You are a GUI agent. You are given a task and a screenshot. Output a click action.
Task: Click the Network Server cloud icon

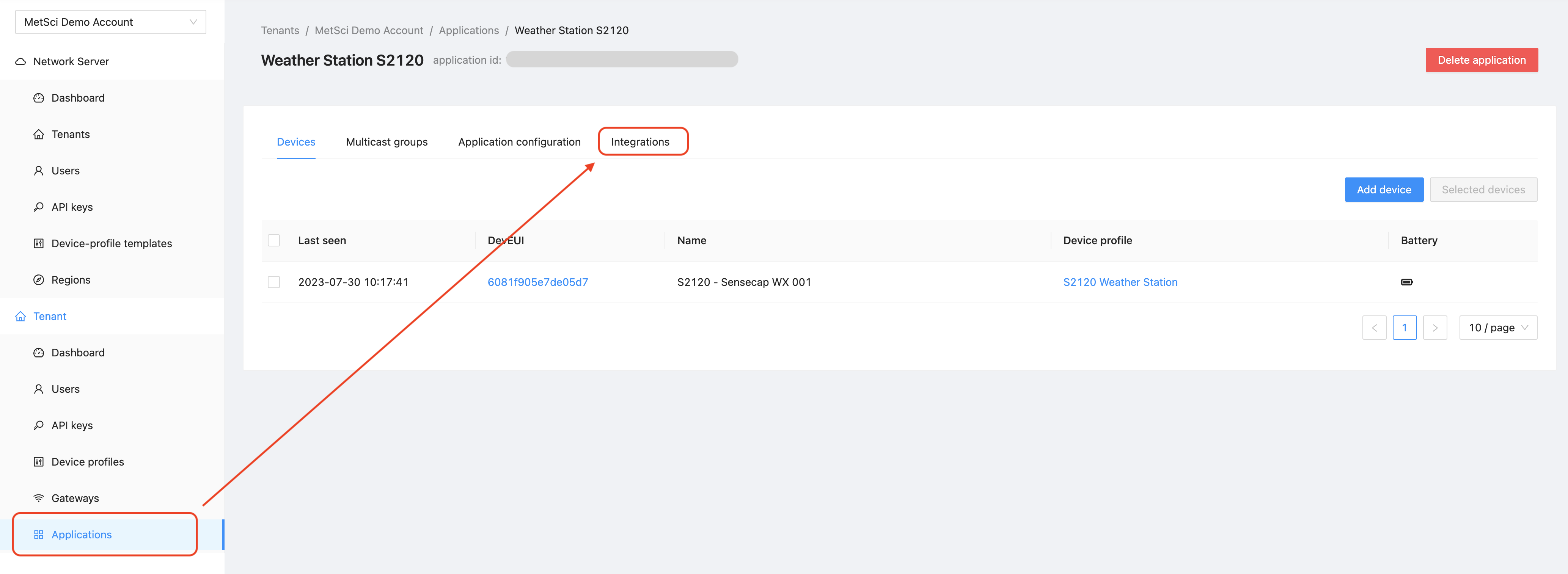(21, 61)
